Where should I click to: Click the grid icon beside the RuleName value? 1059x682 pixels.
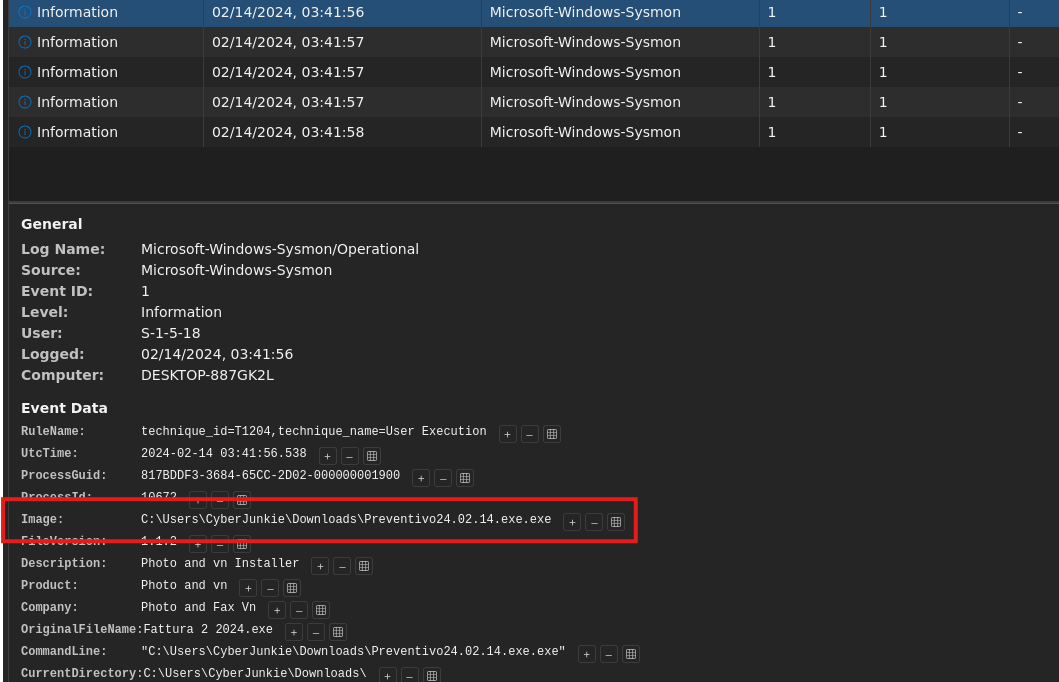click(x=552, y=434)
